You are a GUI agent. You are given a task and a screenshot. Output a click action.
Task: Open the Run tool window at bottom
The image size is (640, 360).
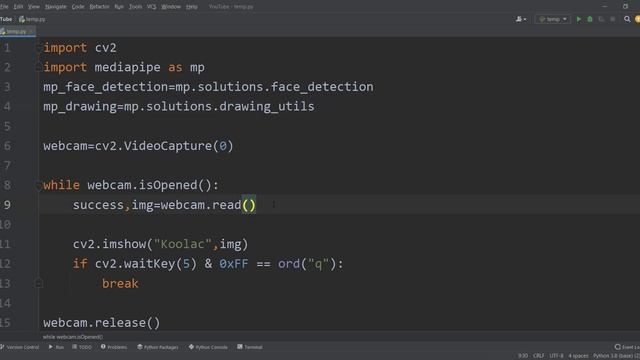click(56, 347)
